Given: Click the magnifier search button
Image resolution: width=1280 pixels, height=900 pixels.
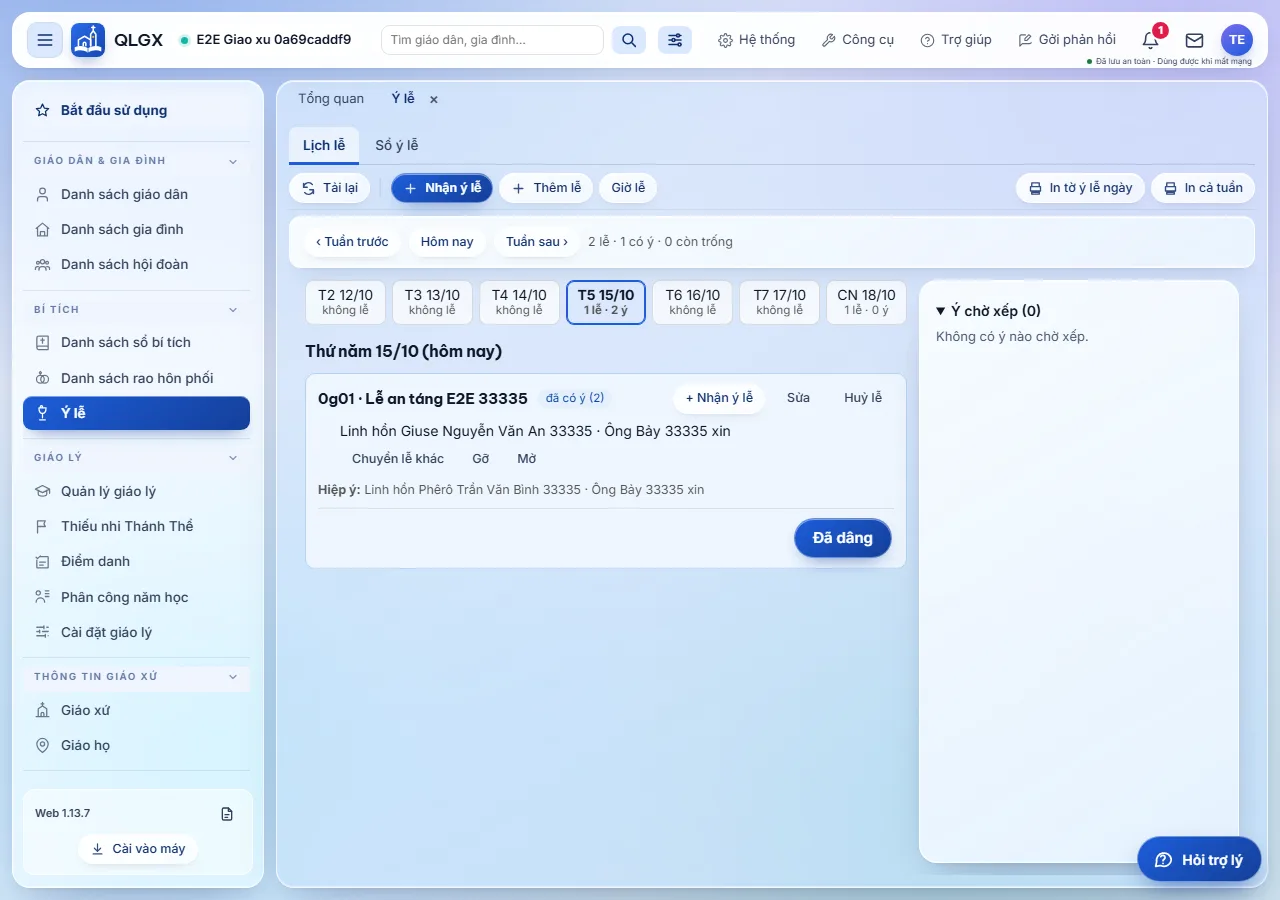Looking at the screenshot, I should [x=629, y=40].
